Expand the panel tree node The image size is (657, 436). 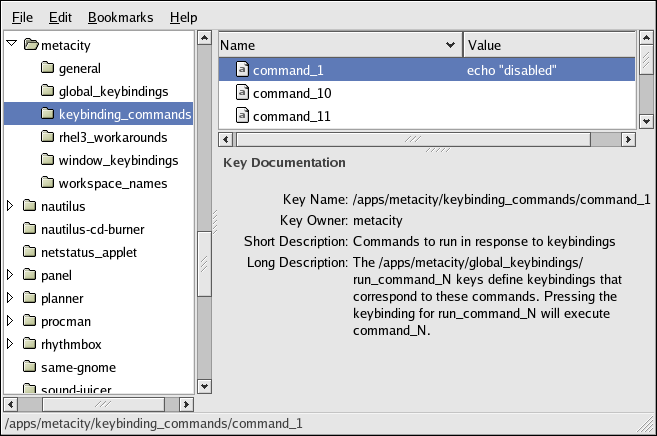11,275
